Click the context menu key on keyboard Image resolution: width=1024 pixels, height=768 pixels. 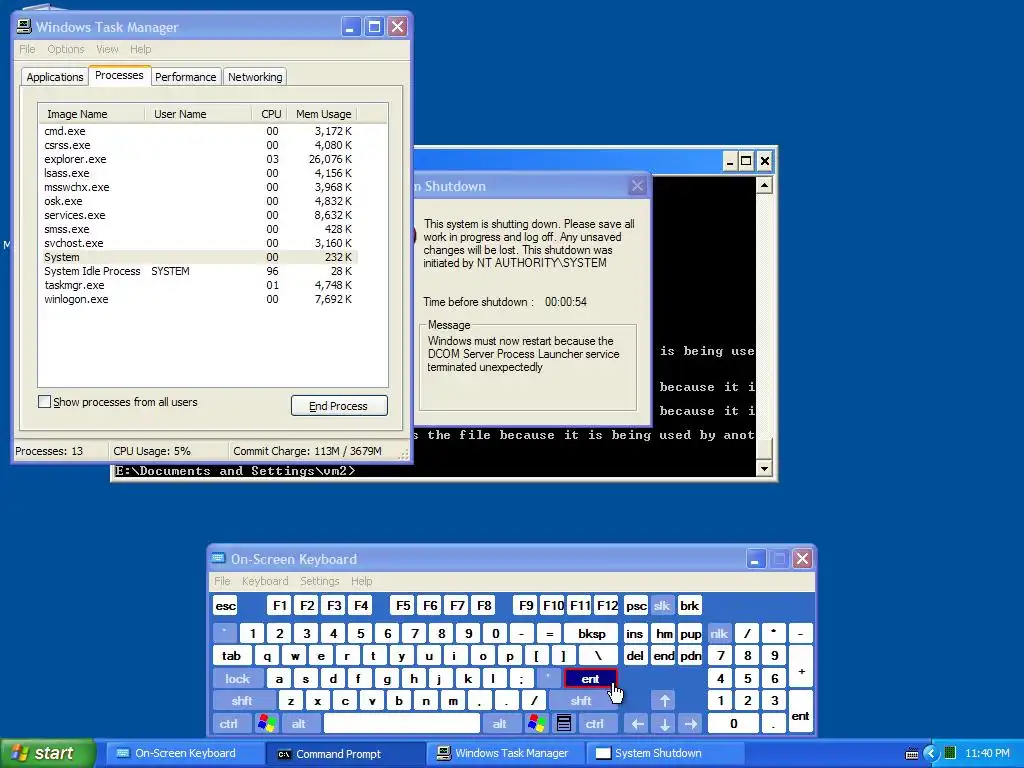564,723
